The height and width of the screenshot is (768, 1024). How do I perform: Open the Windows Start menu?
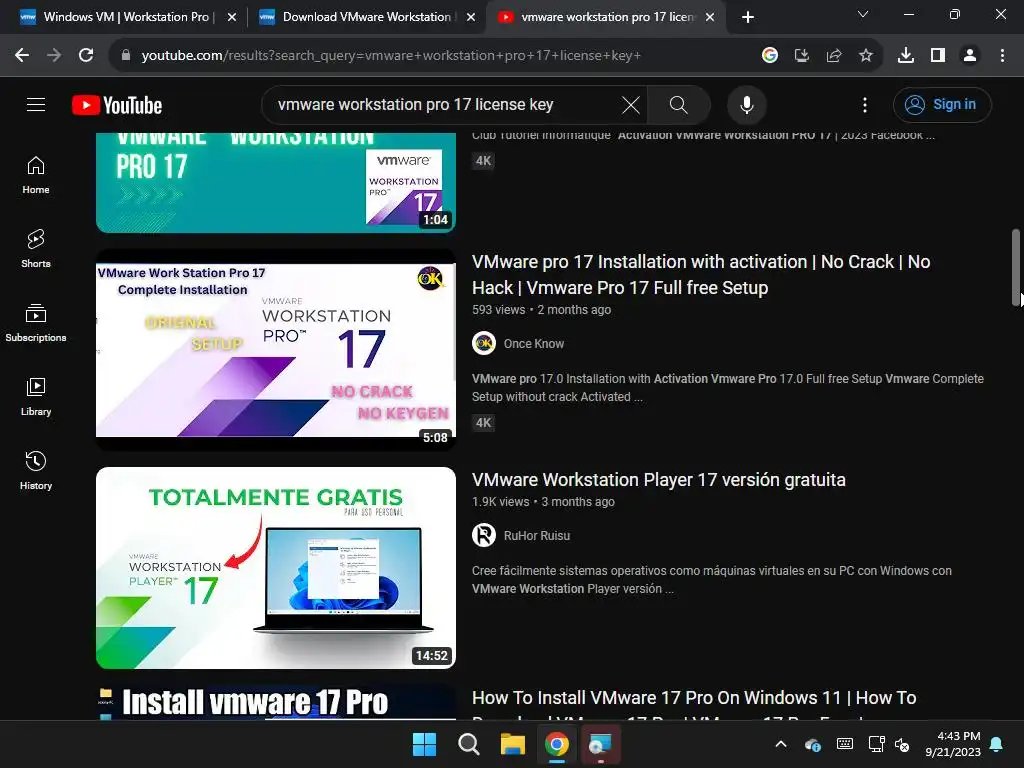tap(424, 744)
